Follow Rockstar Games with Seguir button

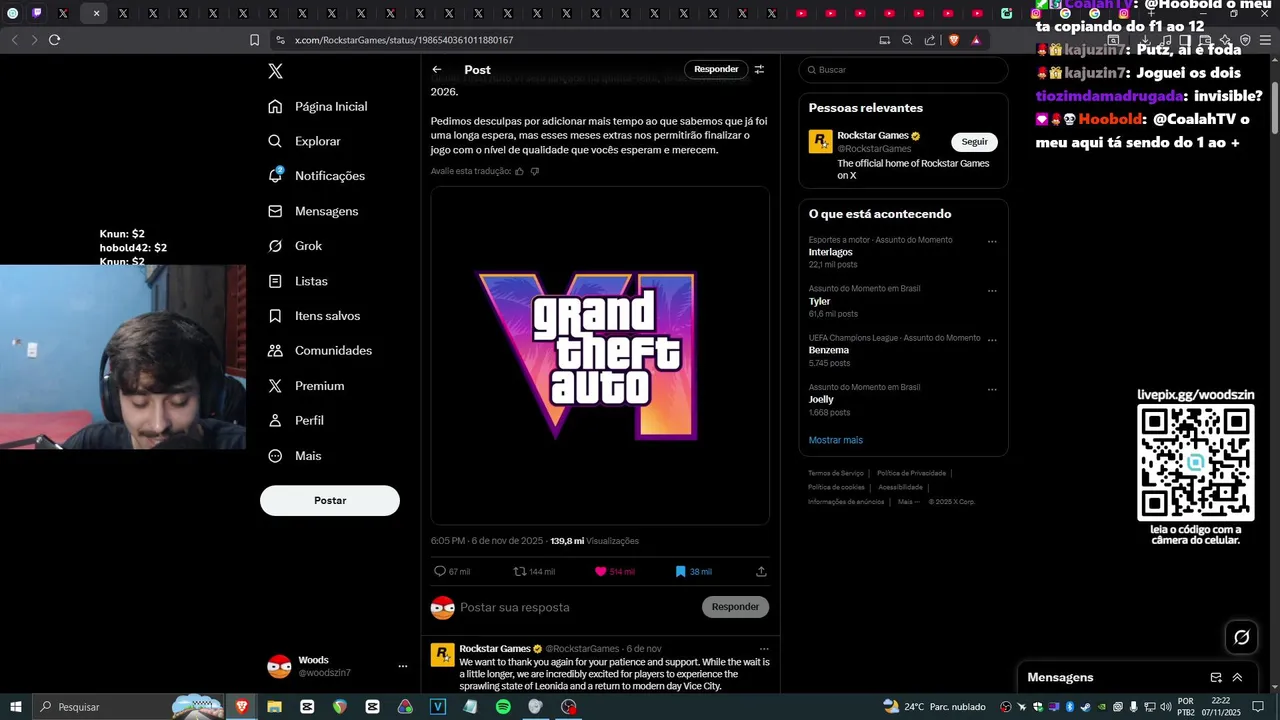pos(974,142)
